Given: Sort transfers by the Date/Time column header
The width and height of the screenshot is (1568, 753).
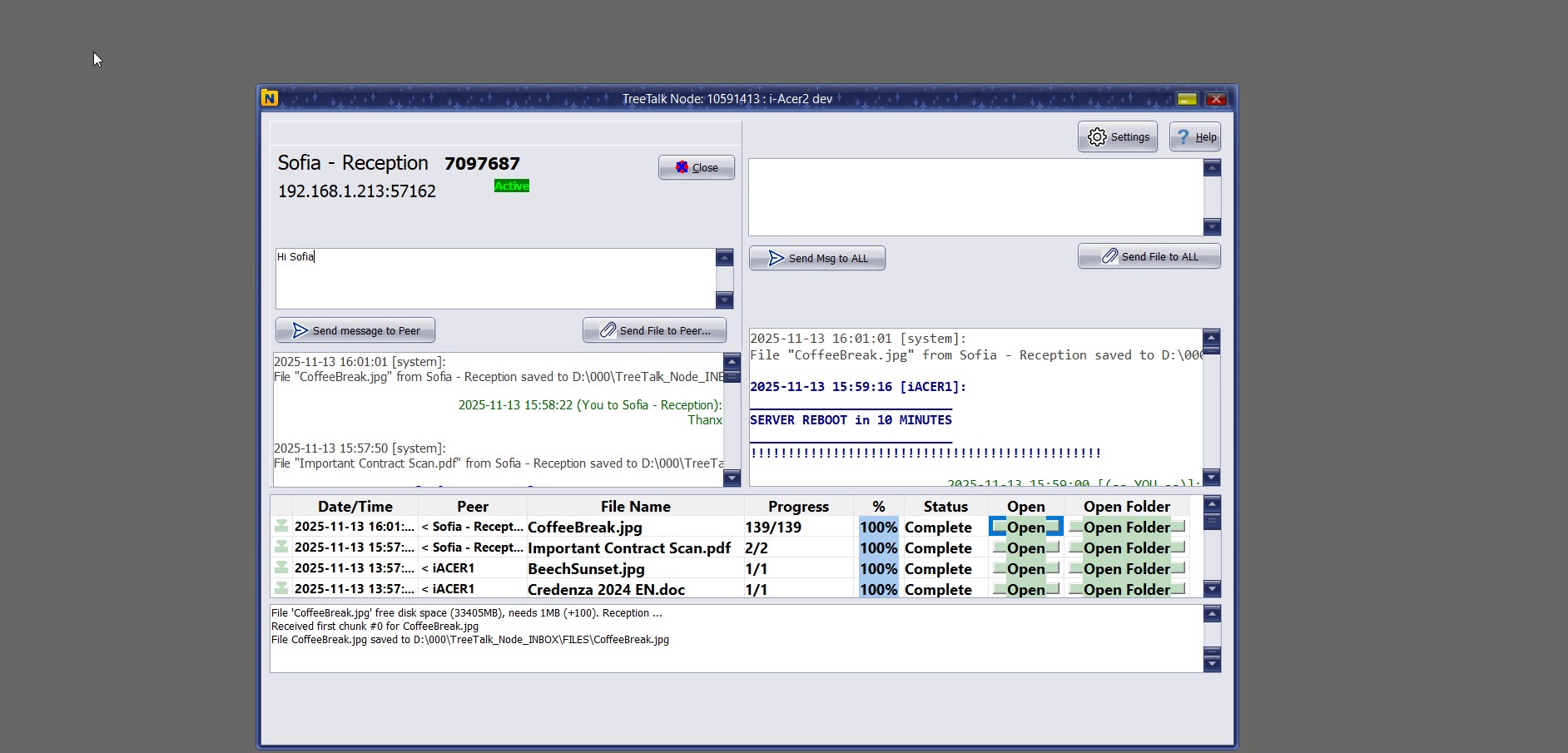Looking at the screenshot, I should [355, 506].
